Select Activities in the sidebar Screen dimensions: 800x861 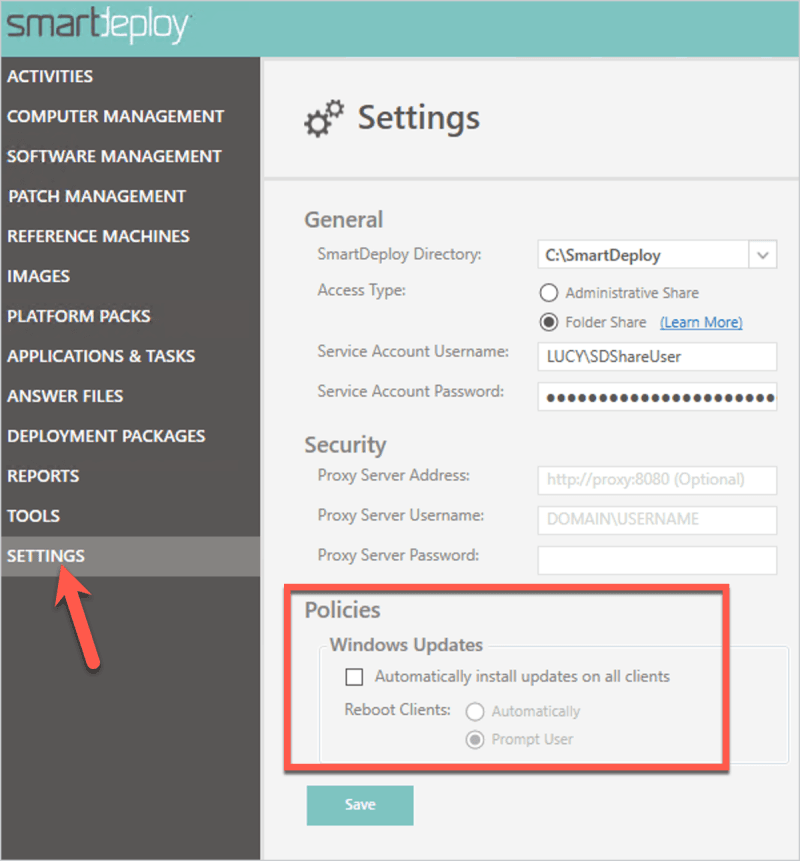[50, 76]
